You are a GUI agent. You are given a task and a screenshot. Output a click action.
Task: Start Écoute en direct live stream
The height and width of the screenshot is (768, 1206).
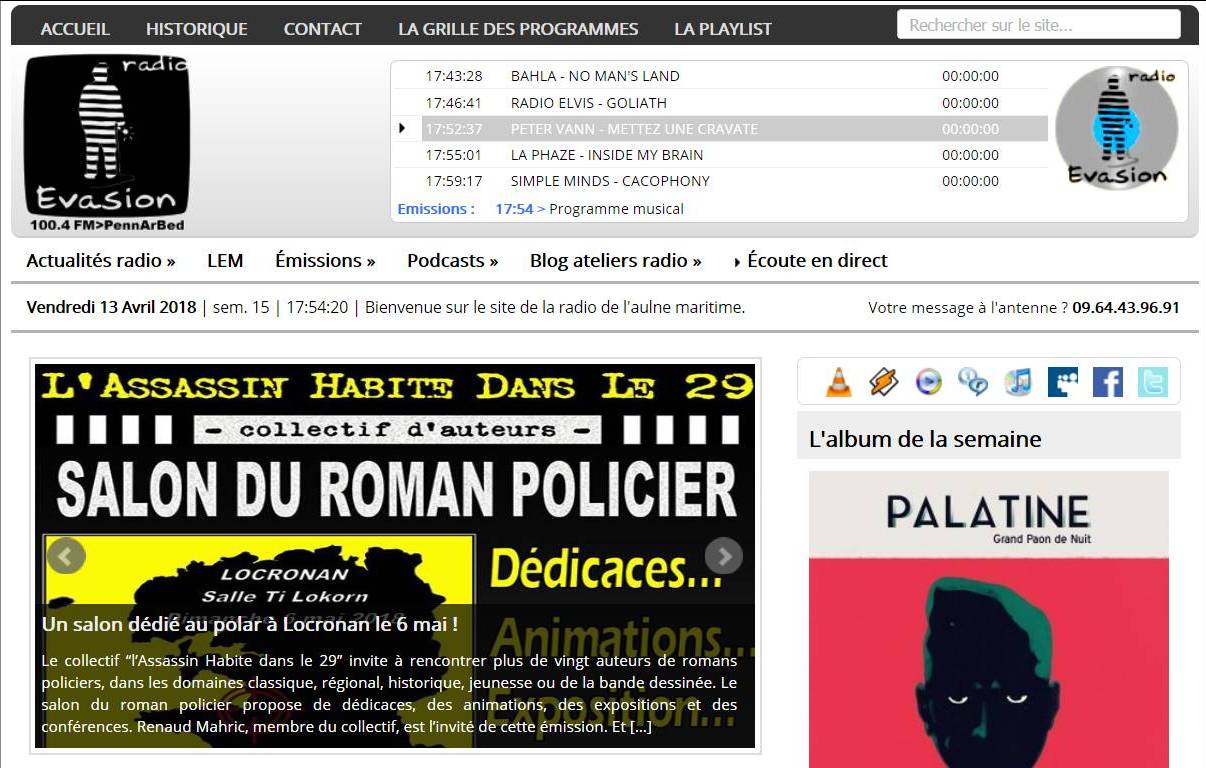(811, 260)
